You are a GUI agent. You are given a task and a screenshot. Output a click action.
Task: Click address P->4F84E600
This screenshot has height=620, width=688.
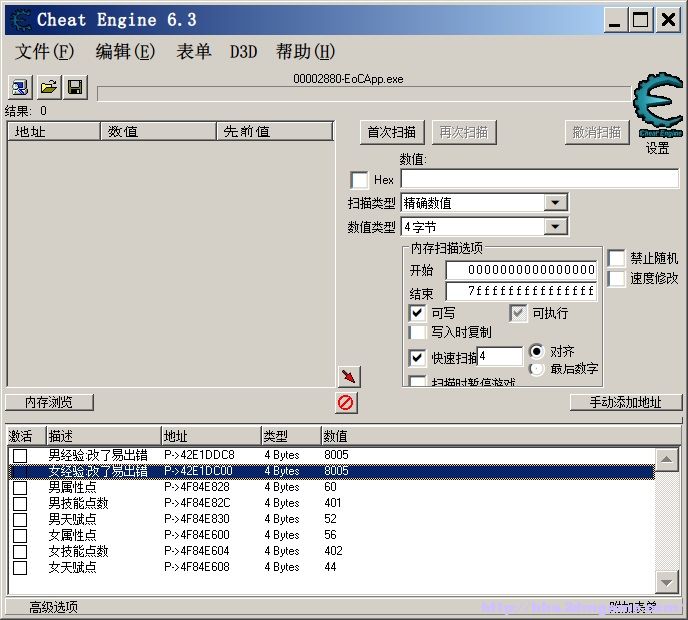(x=197, y=535)
